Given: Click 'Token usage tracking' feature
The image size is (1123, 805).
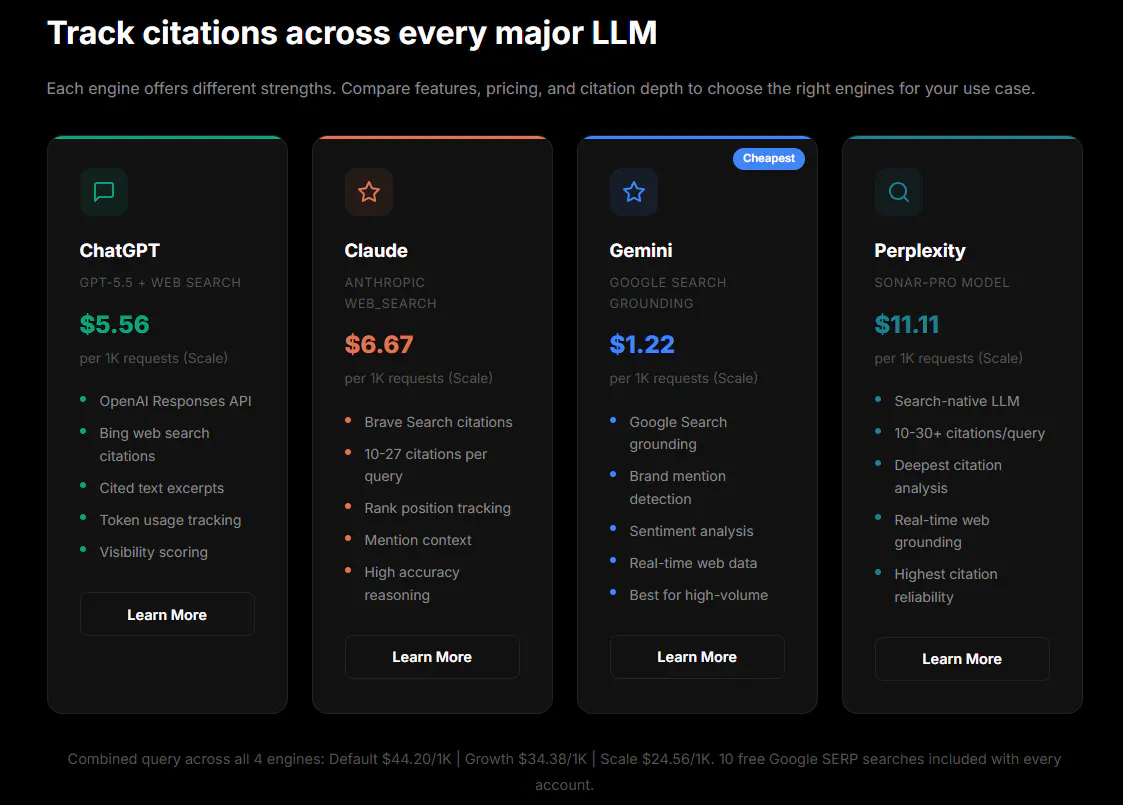Looking at the screenshot, I should 170,521.
